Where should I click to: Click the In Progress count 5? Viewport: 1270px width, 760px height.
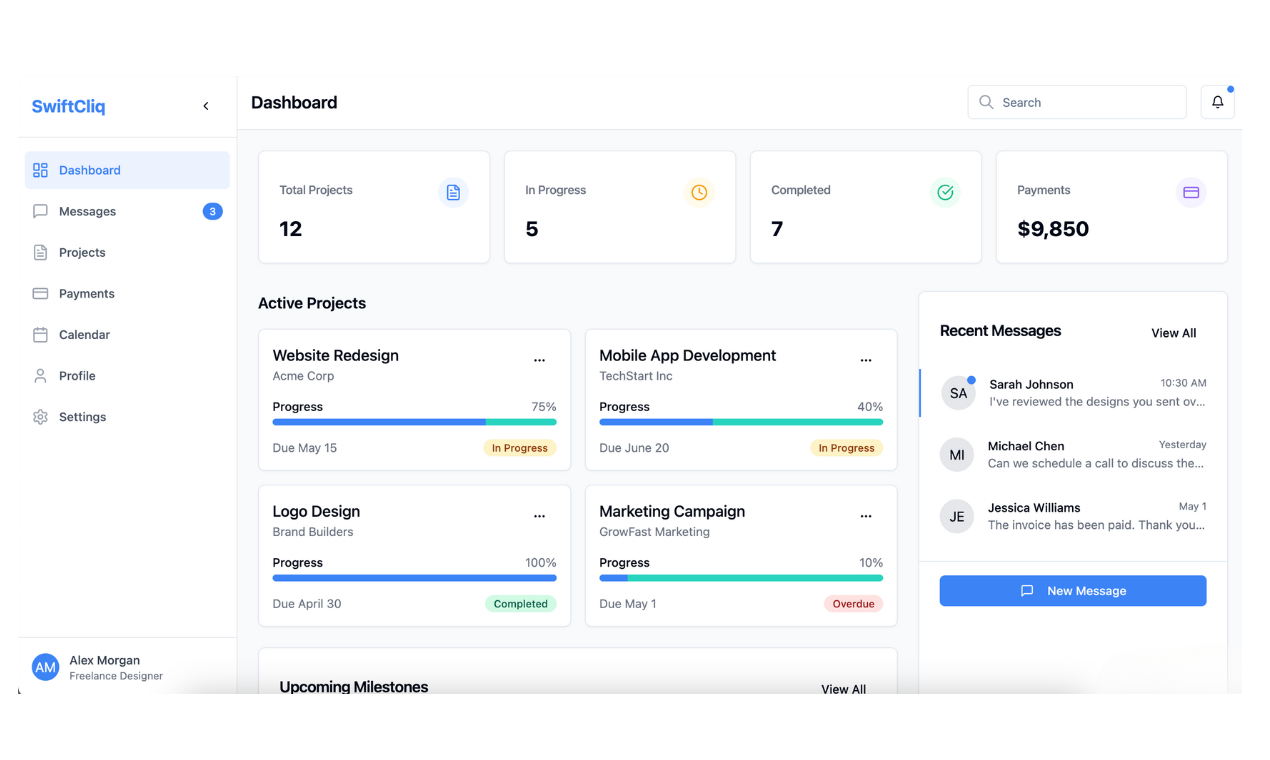[532, 229]
